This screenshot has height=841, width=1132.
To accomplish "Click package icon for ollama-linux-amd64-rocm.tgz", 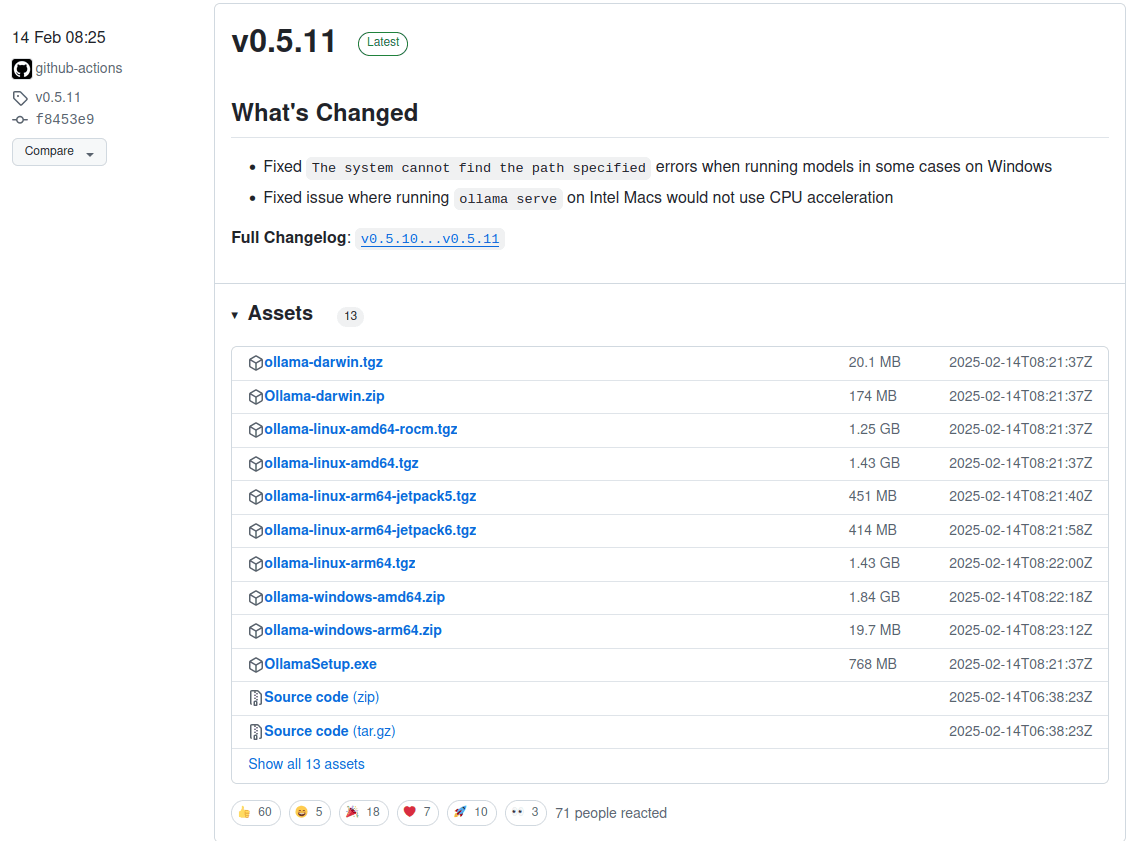I will [x=256, y=430].
